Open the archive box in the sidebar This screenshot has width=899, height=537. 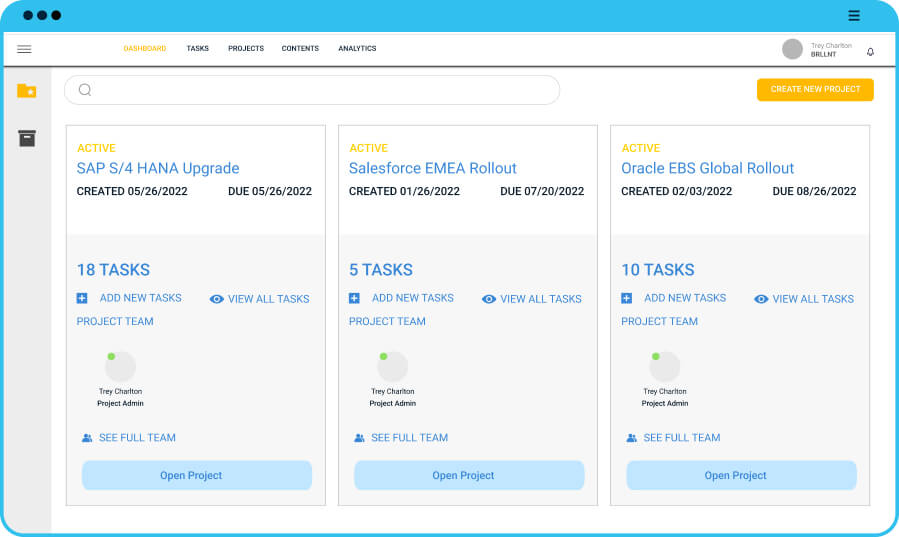[27, 138]
